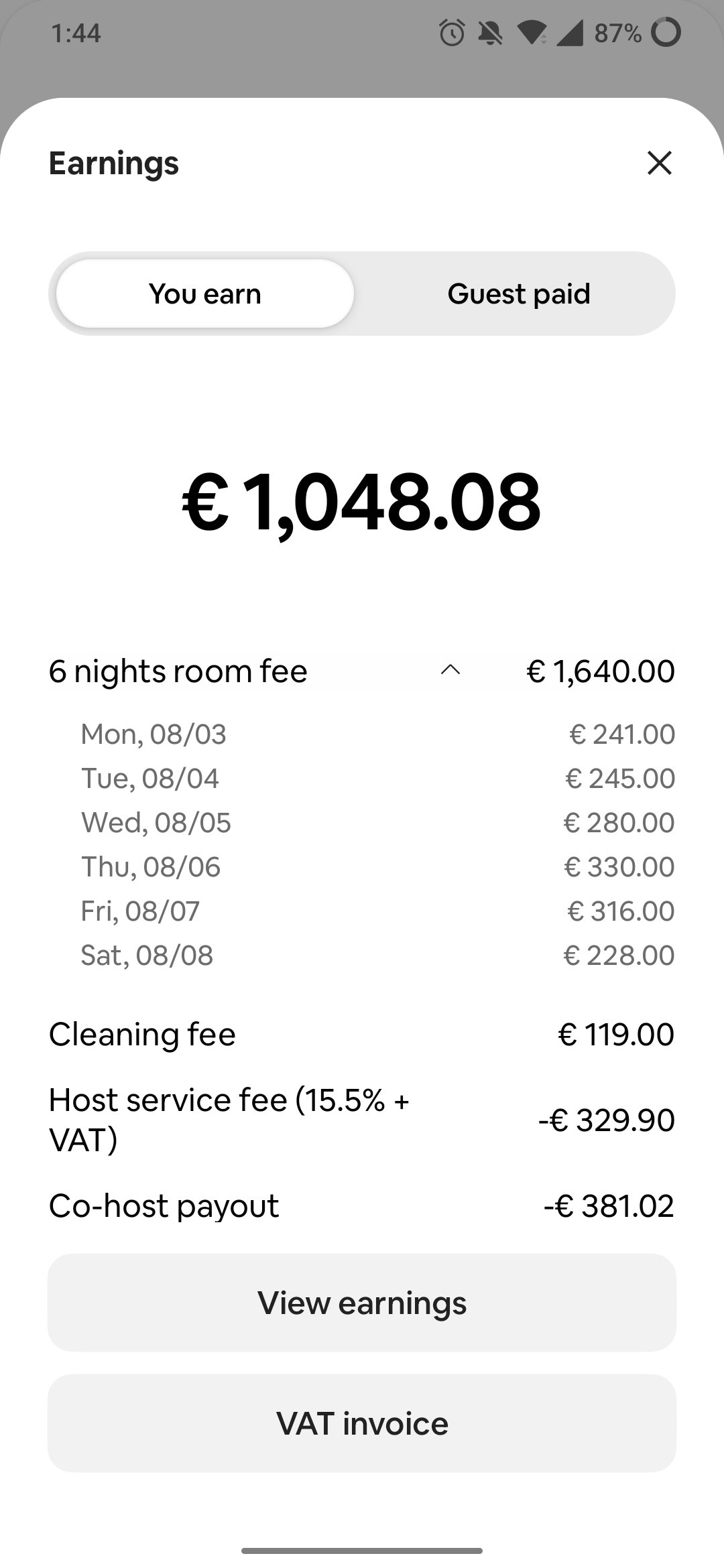
Task: Tap the muted notifications bell icon
Action: point(490,32)
